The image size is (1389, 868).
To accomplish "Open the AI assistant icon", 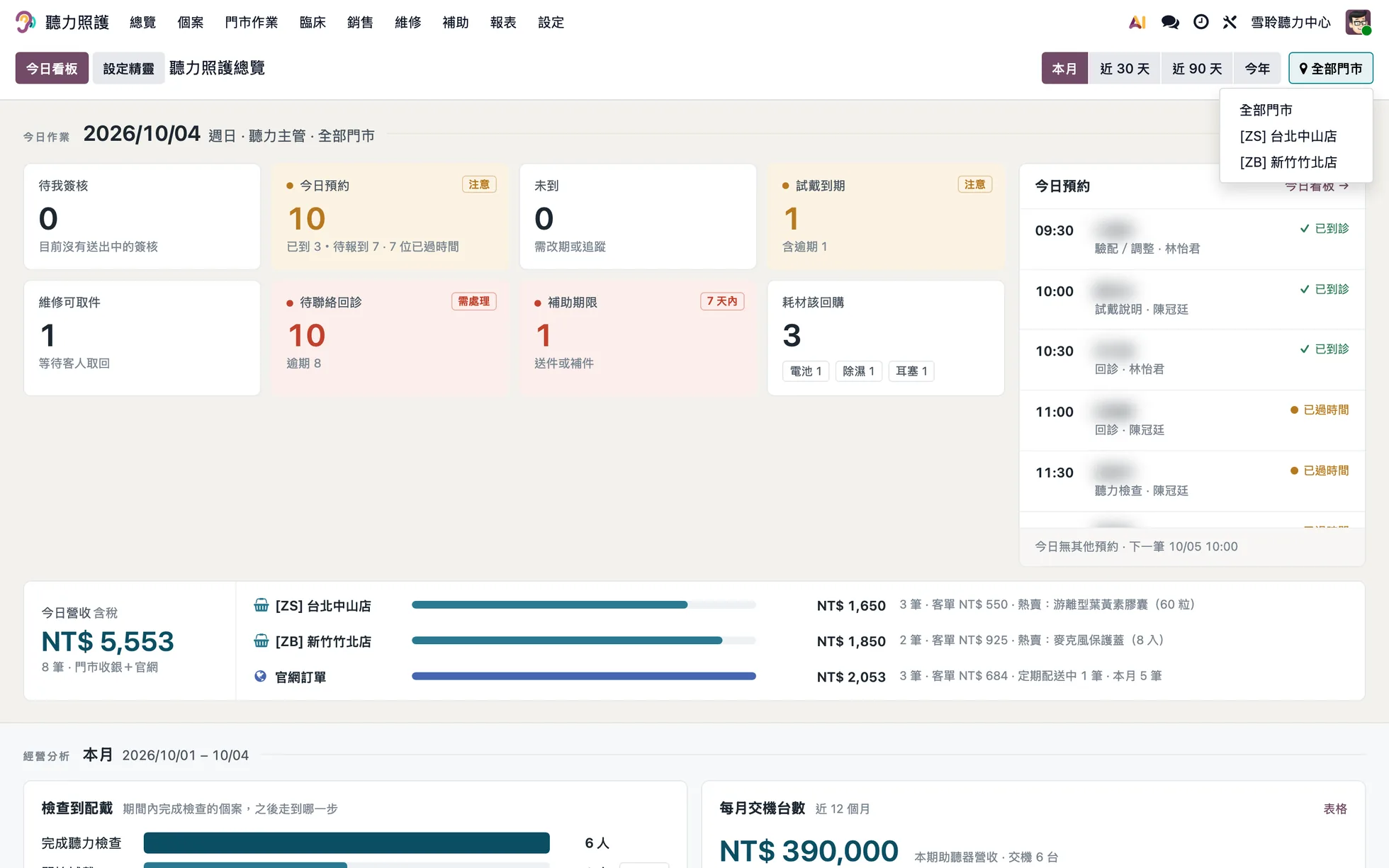I will pos(1137,22).
